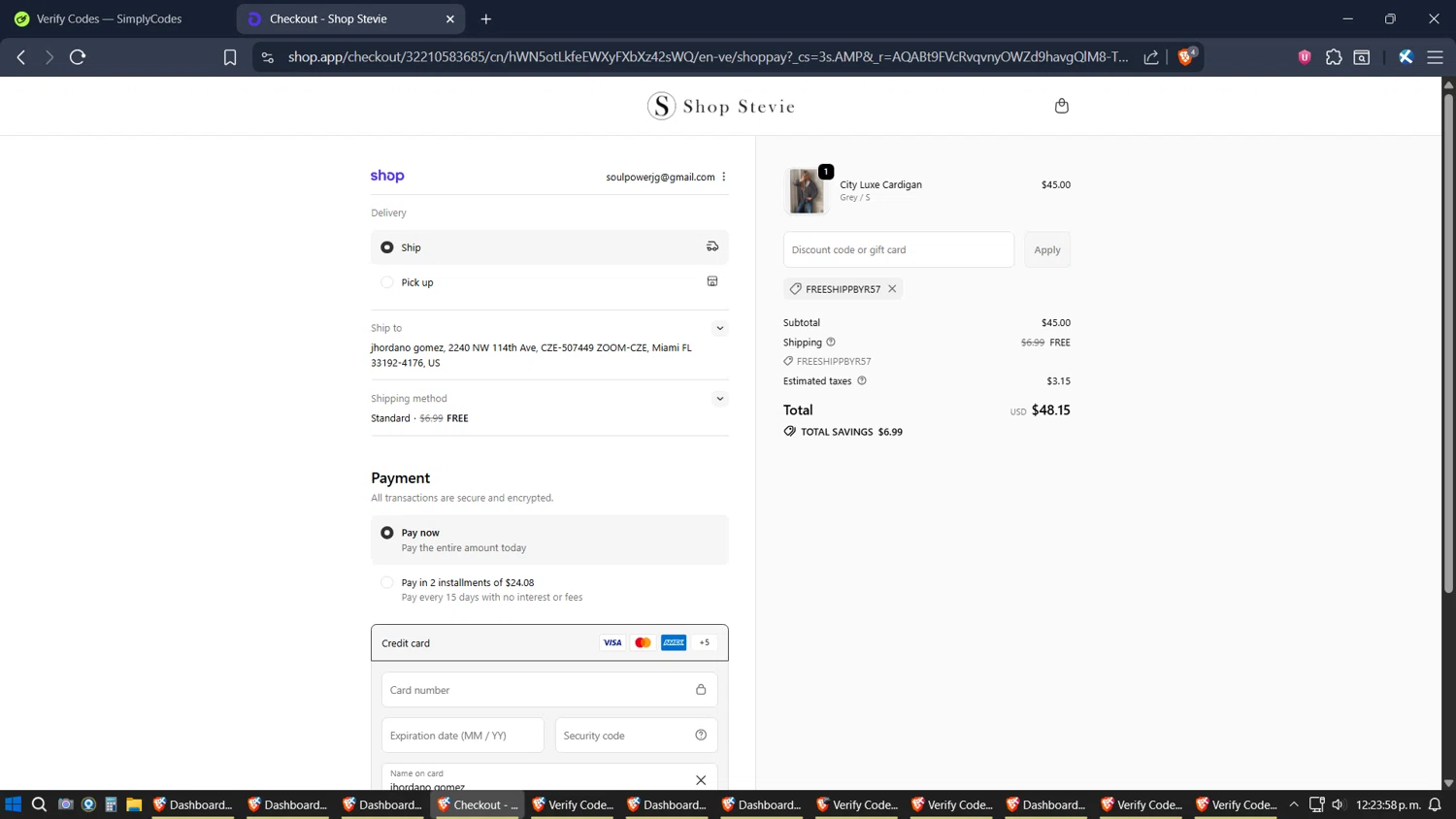The height and width of the screenshot is (819, 1456).
Task: Expand the Shipping method section
Action: pos(720,399)
